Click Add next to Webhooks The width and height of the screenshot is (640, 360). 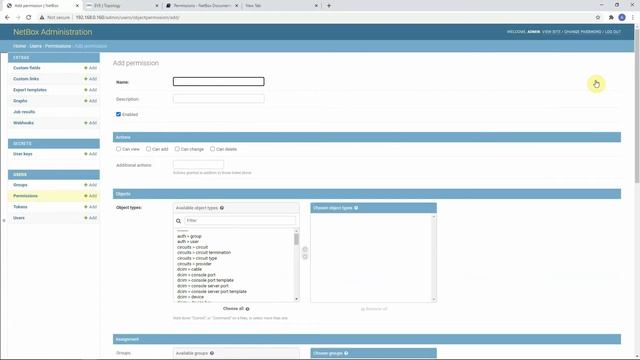[91, 123]
